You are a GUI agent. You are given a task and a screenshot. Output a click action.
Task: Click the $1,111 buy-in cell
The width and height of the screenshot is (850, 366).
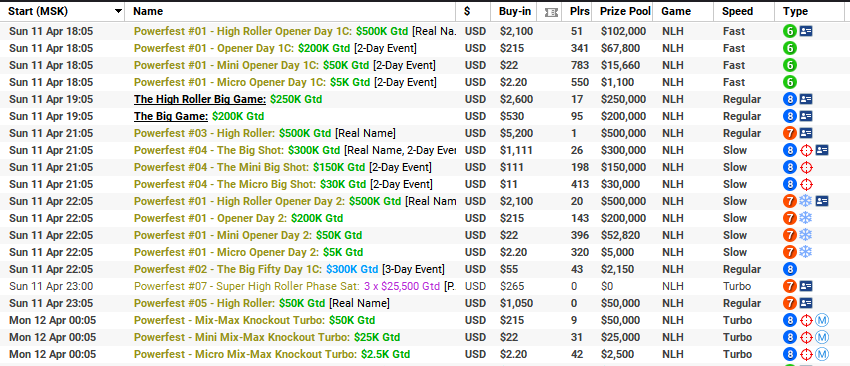coord(516,150)
